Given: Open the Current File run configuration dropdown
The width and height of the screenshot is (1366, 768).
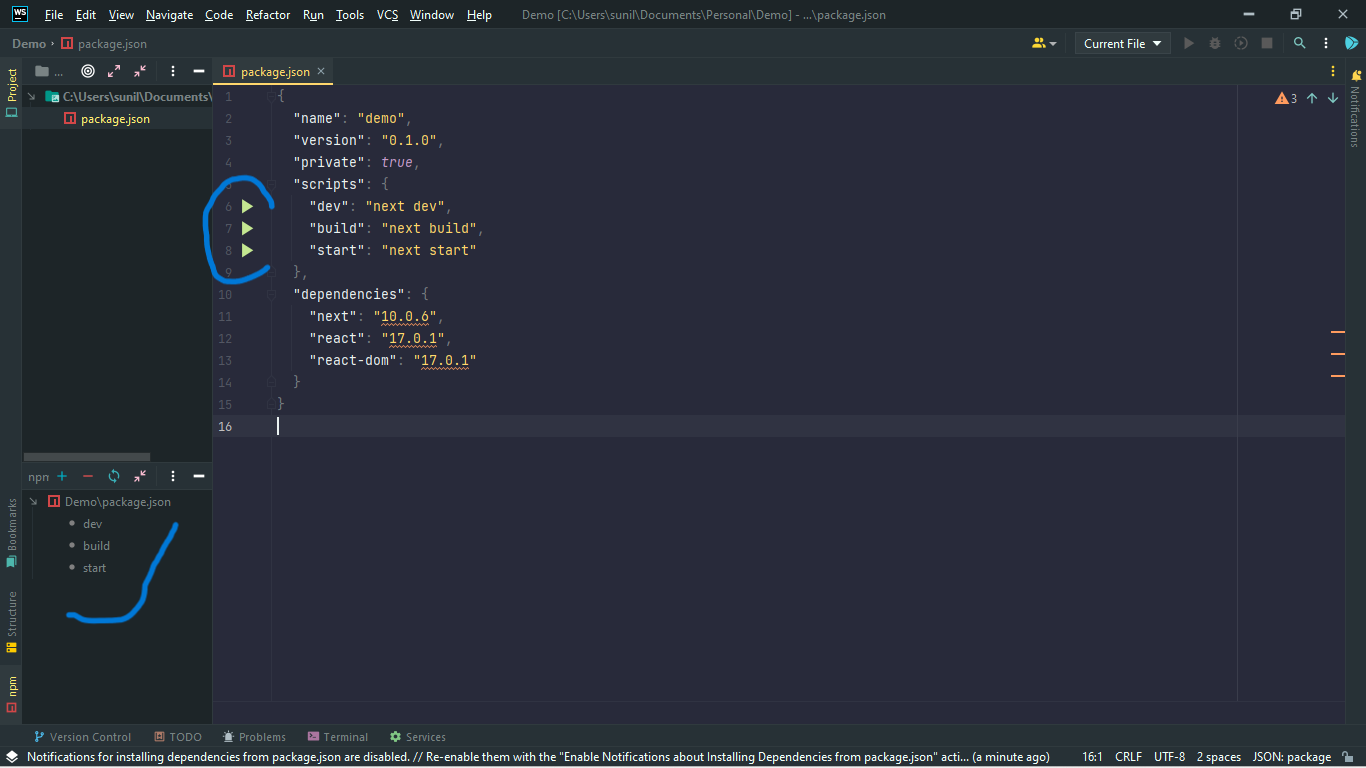Looking at the screenshot, I should [1123, 43].
